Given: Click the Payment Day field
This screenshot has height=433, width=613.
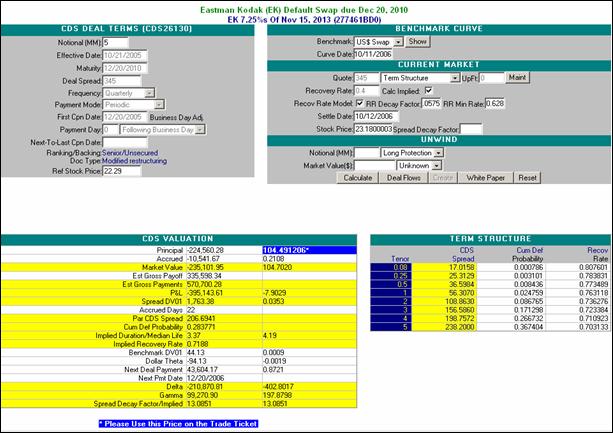Looking at the screenshot, I should 110,130.
